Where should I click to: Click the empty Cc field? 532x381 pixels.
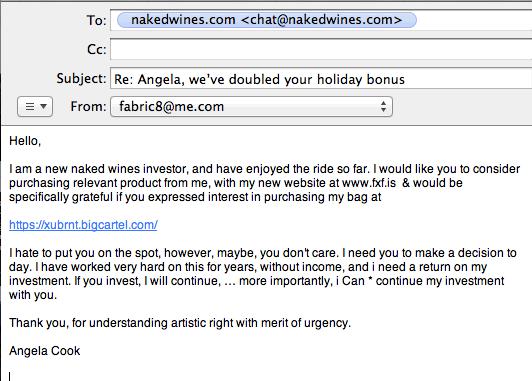[x=321, y=50]
